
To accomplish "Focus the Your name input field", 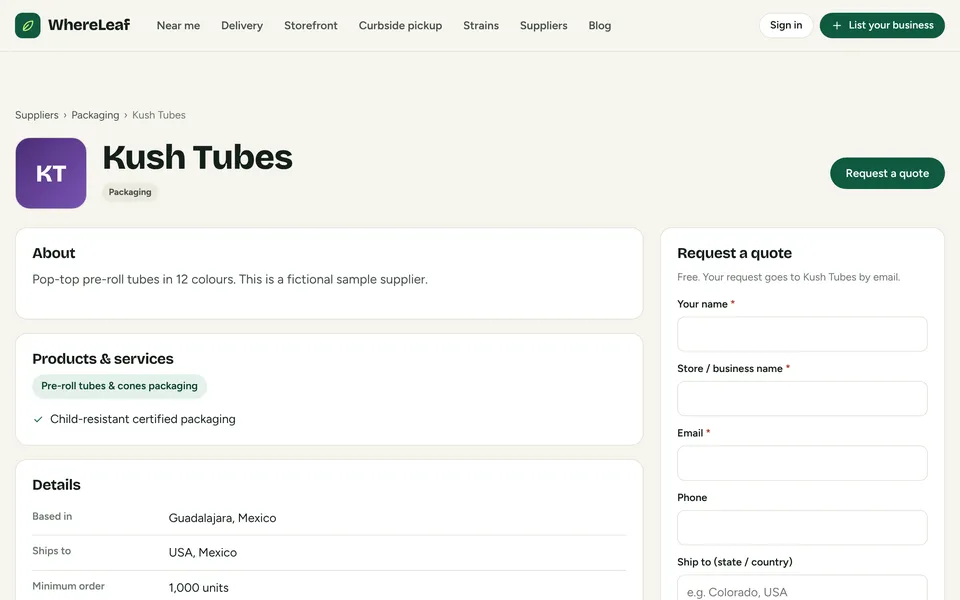I will (802, 334).
